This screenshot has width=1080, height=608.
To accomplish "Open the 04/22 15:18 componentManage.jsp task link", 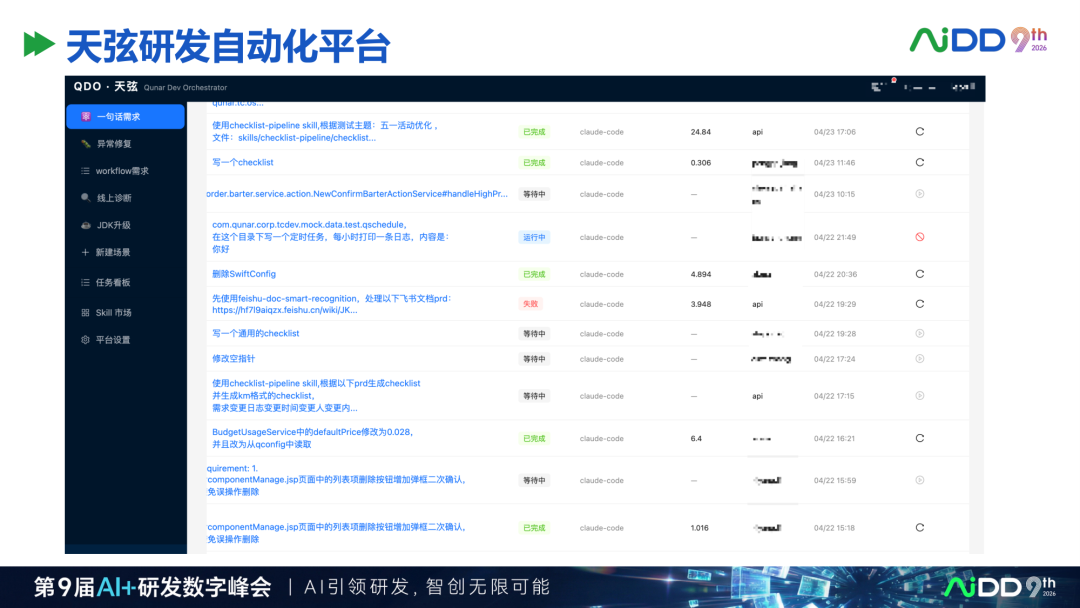I will coord(337,533).
